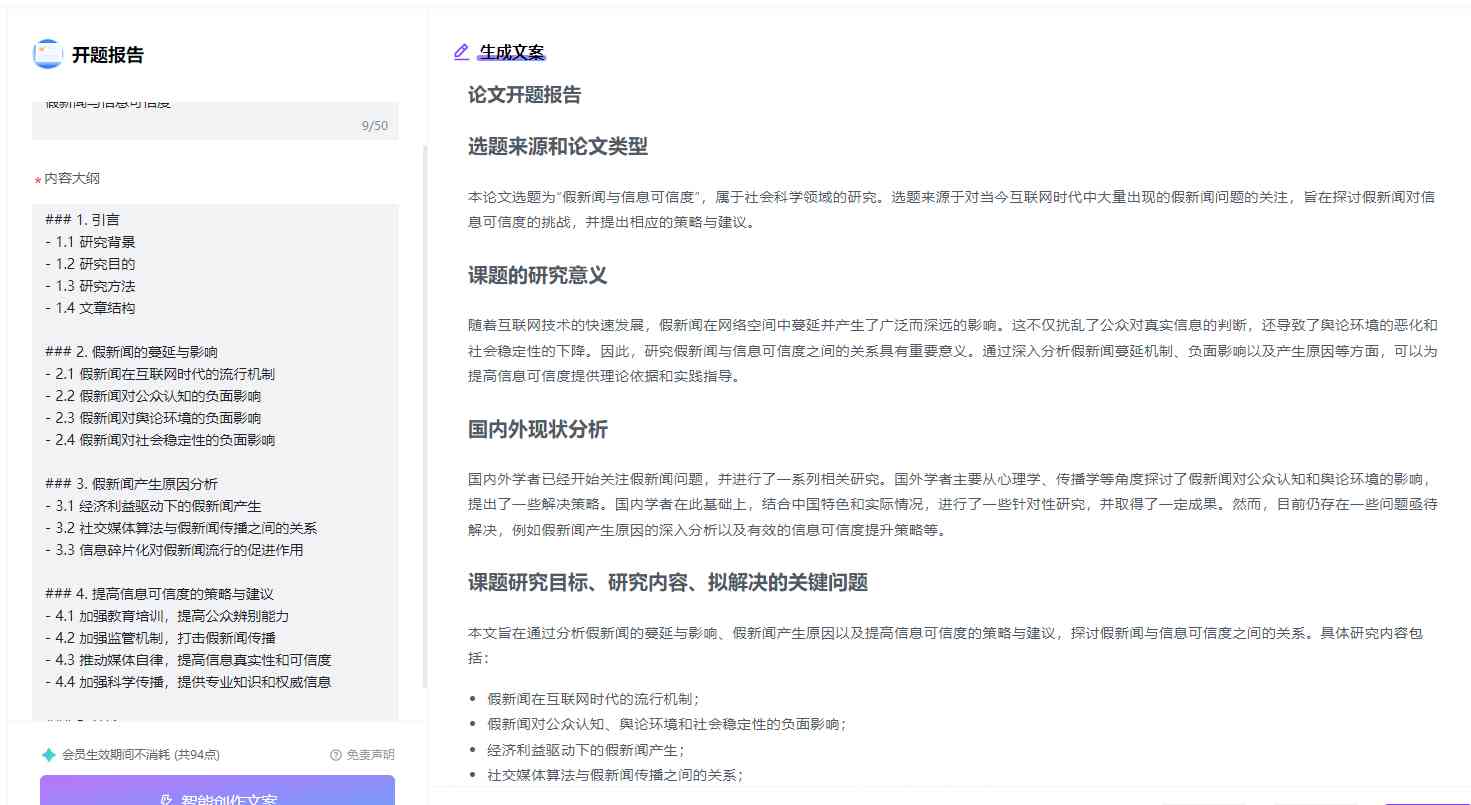Click outline line '### 3. 假新闻产生原因分析'
The width and height of the screenshot is (1471, 805).
(x=131, y=484)
